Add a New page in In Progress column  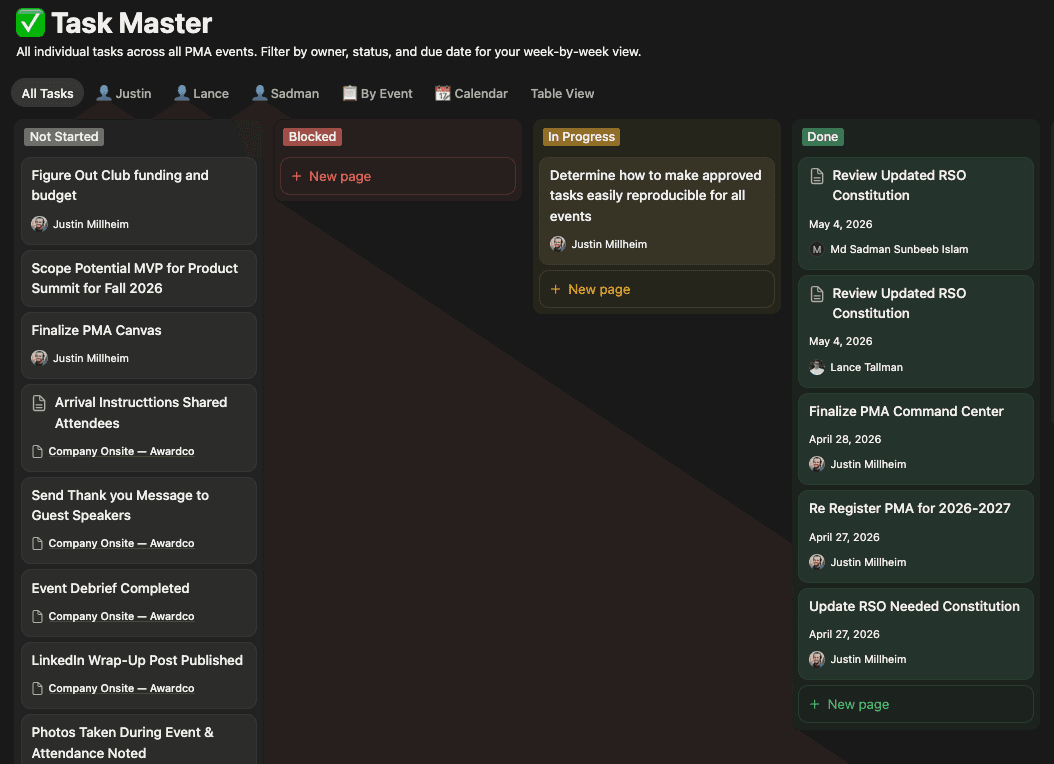(x=657, y=289)
